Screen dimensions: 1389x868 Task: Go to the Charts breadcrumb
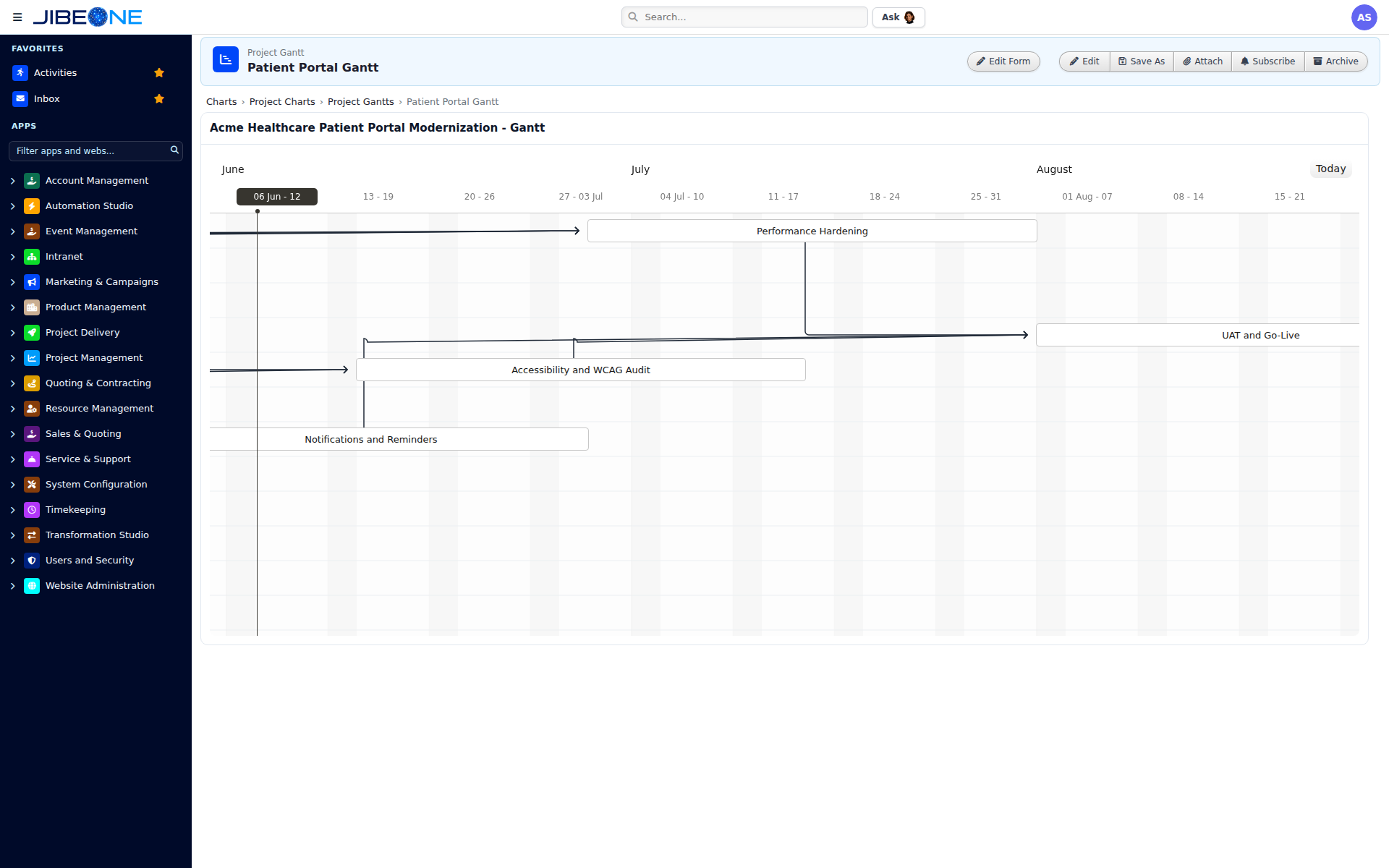[x=221, y=102]
